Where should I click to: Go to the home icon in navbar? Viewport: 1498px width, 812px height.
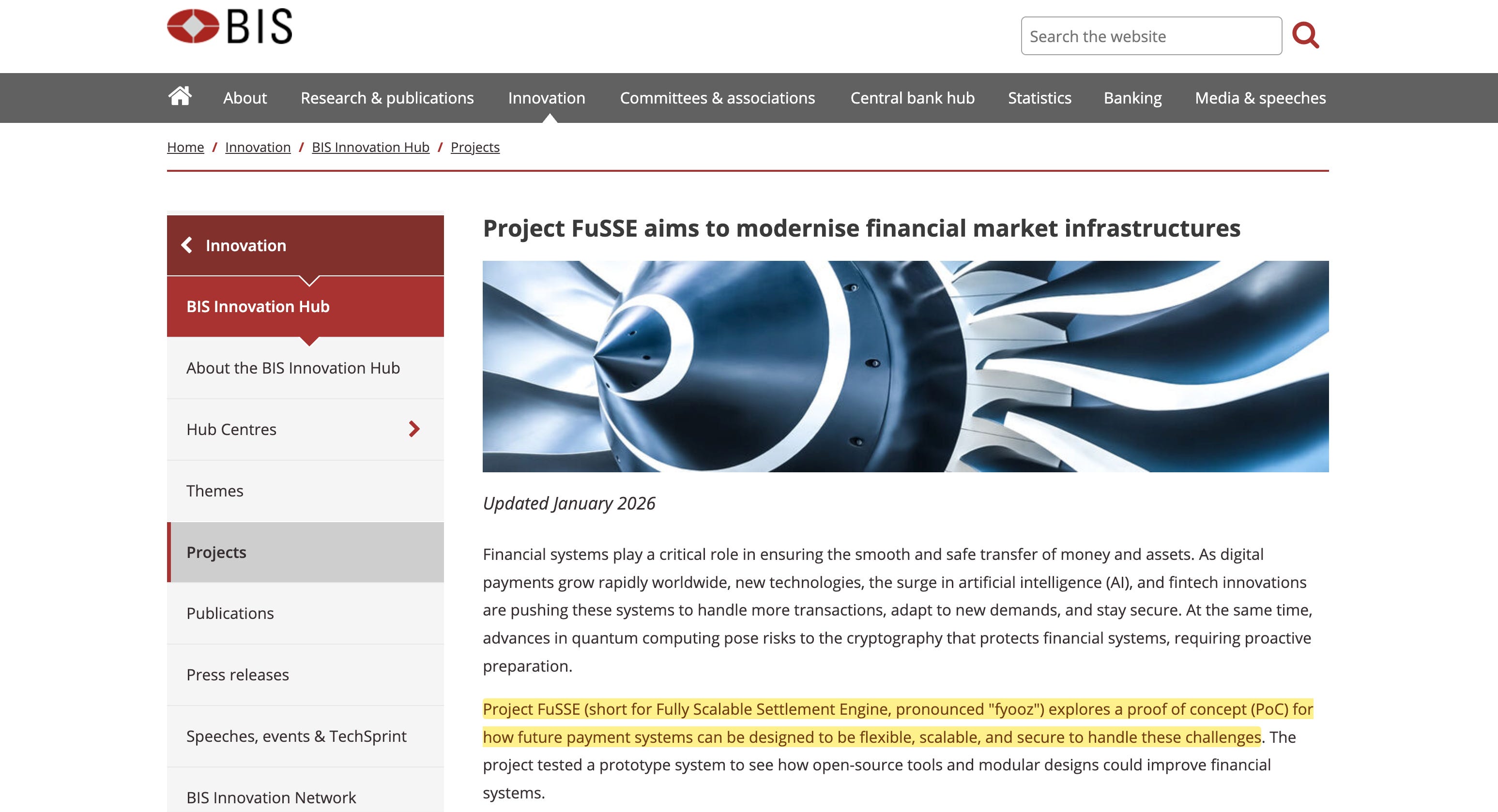coord(180,96)
